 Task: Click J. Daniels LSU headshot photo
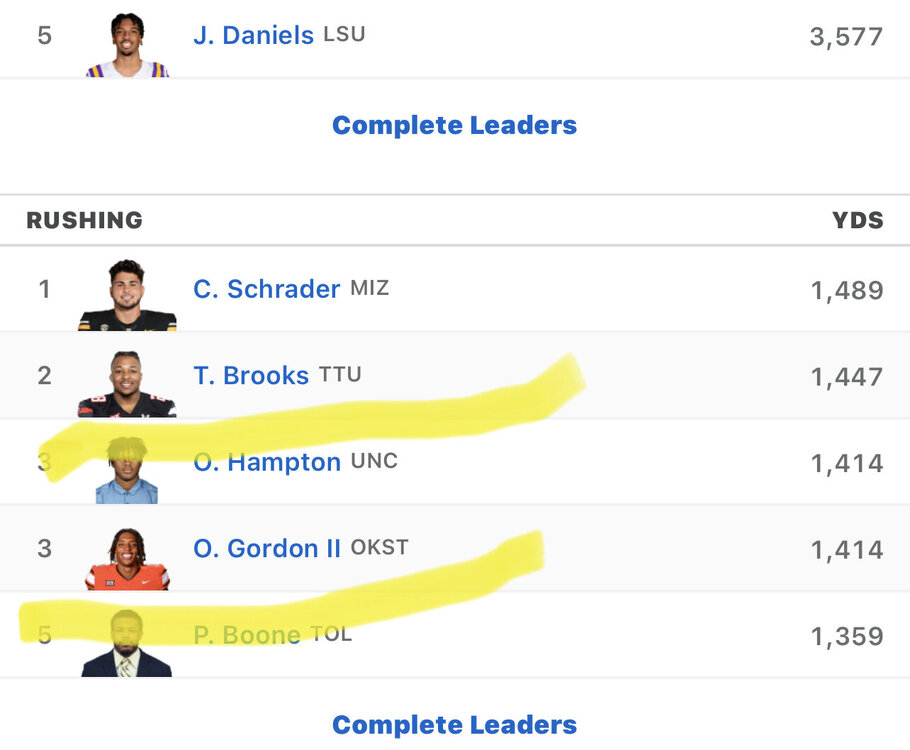click(127, 44)
